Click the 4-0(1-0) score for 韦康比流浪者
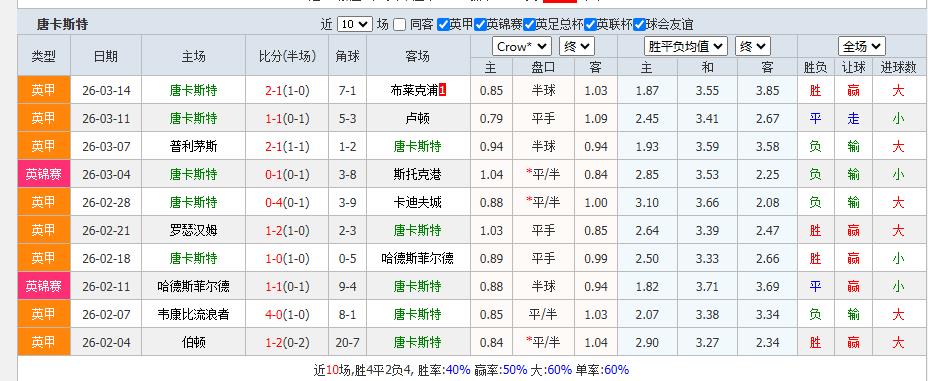This screenshot has width=928, height=381. pos(288,315)
